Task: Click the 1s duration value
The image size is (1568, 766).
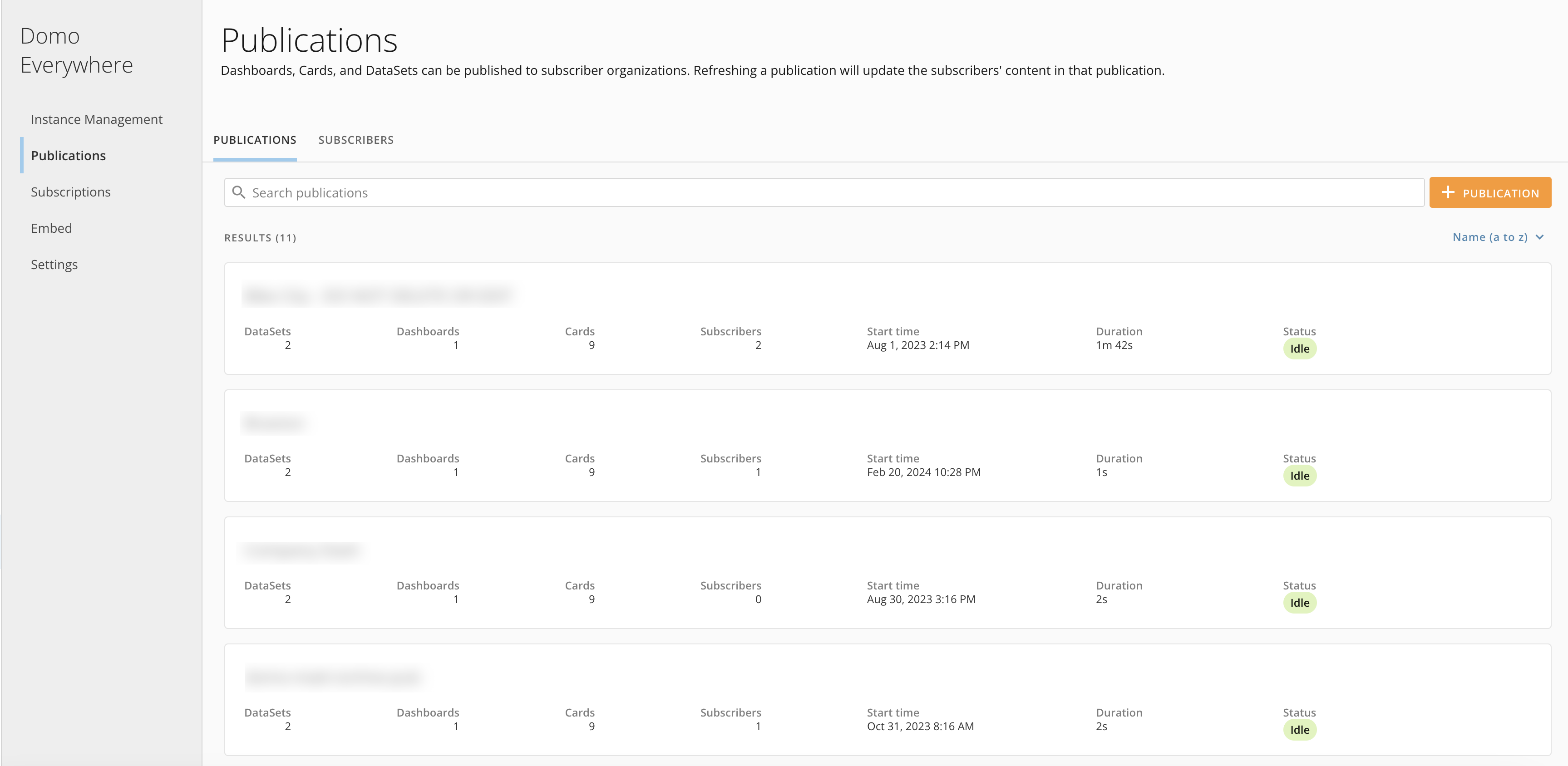Action: tap(1101, 473)
